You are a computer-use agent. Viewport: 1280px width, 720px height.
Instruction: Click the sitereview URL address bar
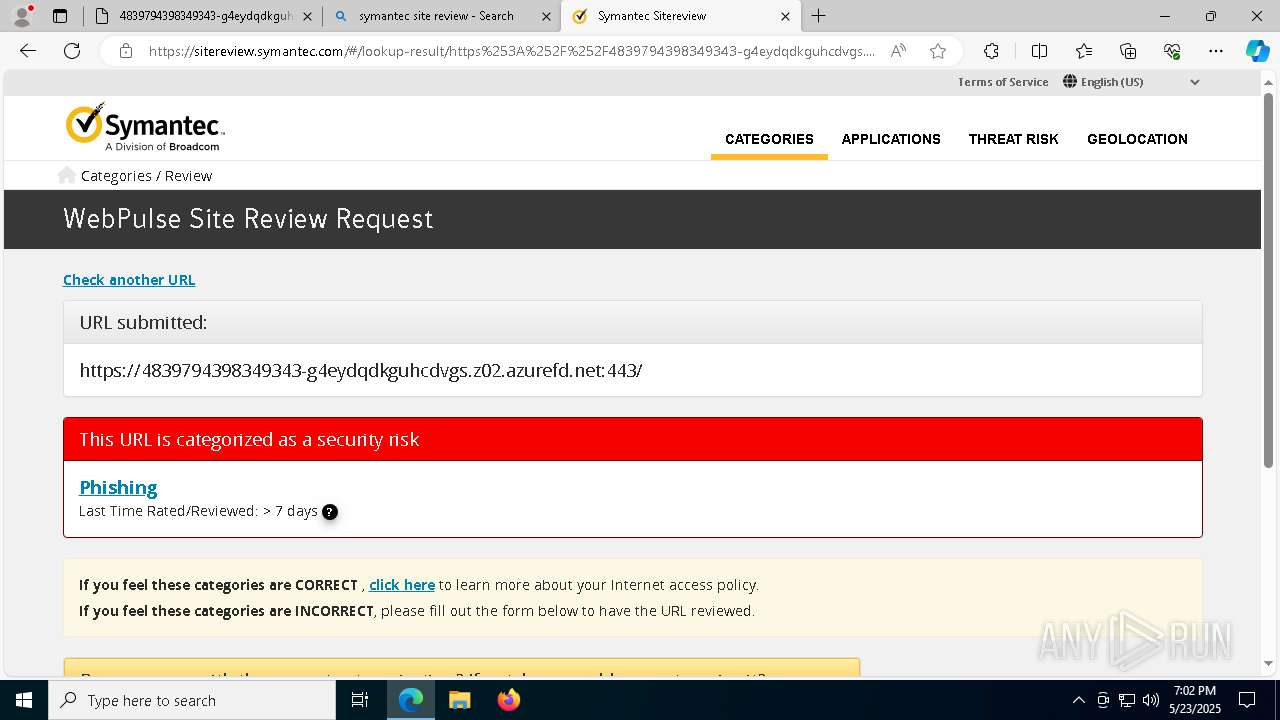(x=510, y=51)
